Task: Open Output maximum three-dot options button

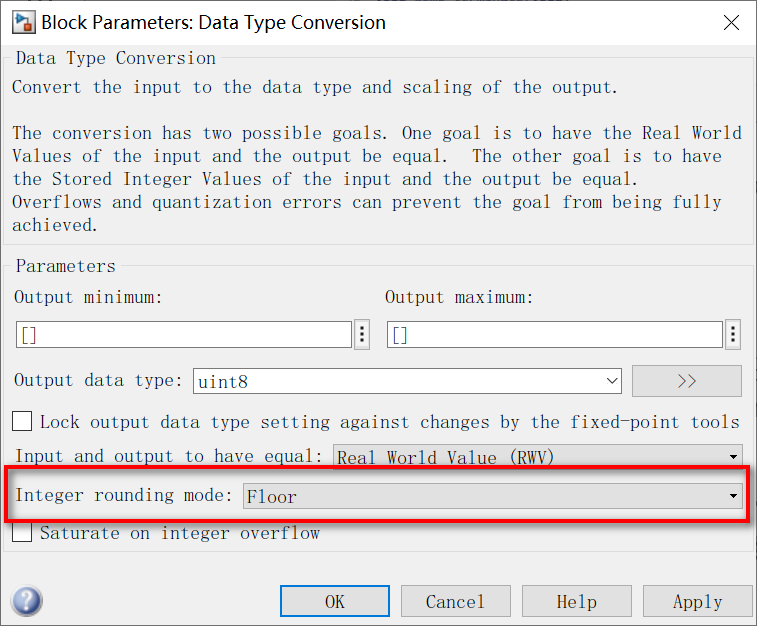Action: pyautogui.click(x=733, y=334)
